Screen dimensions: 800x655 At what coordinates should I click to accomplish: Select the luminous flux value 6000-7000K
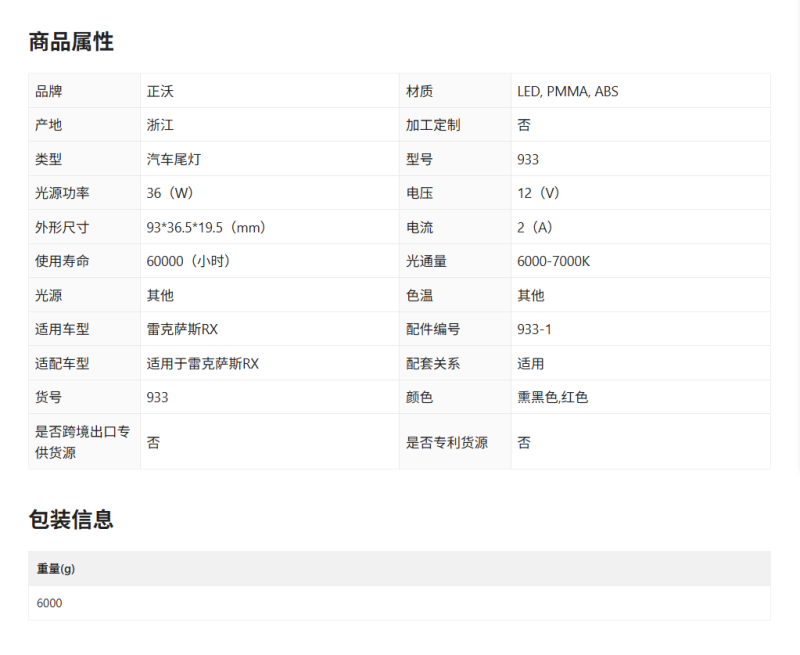click(x=553, y=262)
